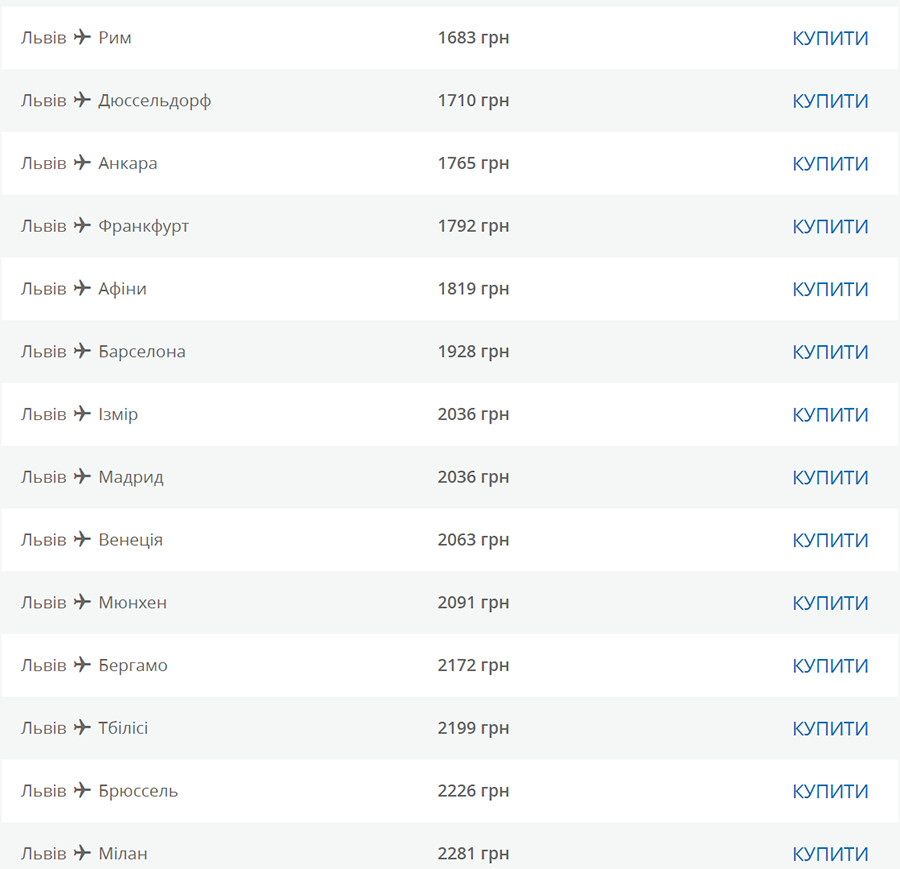This screenshot has width=900, height=869.
Task: Click КУПИТИ in the Анкара row
Action: tap(830, 164)
